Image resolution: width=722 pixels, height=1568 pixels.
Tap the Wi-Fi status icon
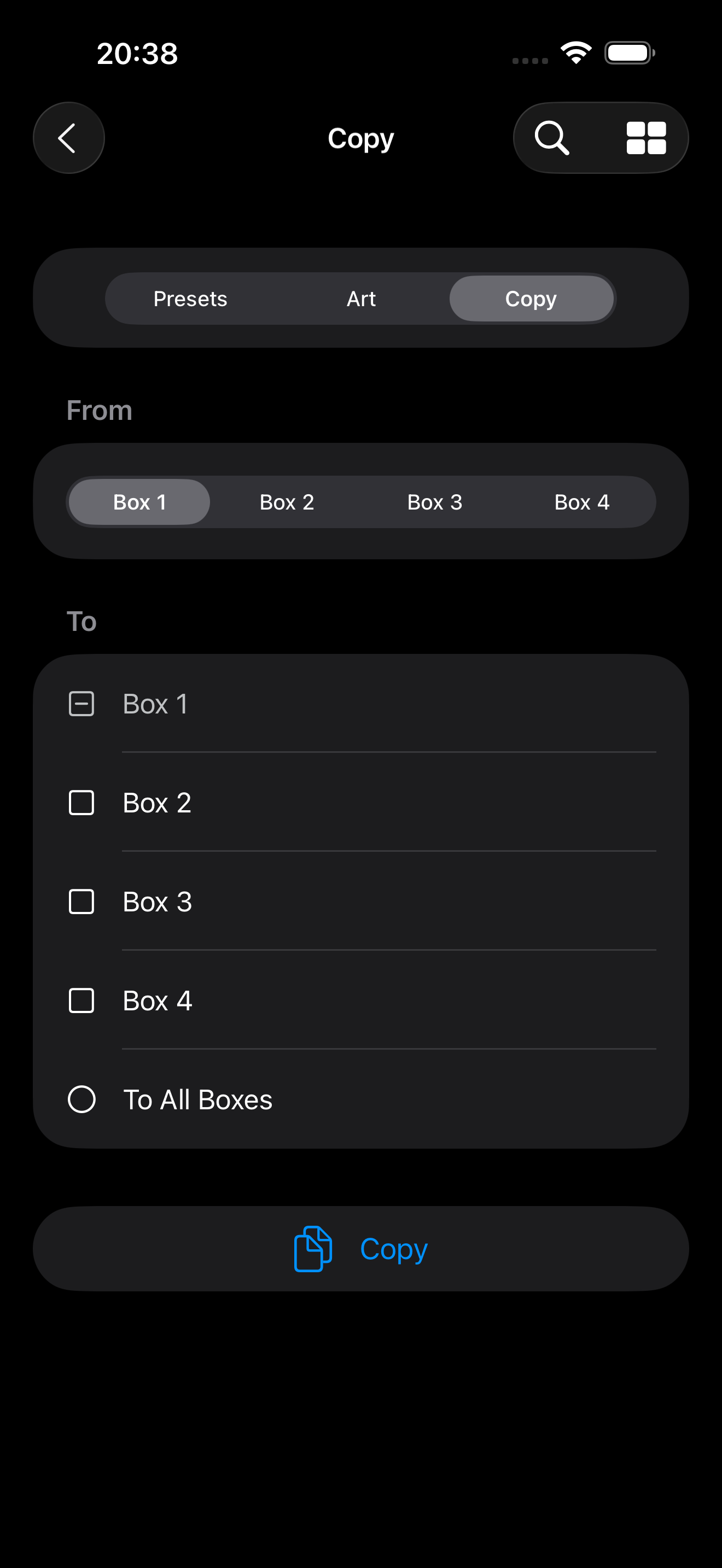576,53
